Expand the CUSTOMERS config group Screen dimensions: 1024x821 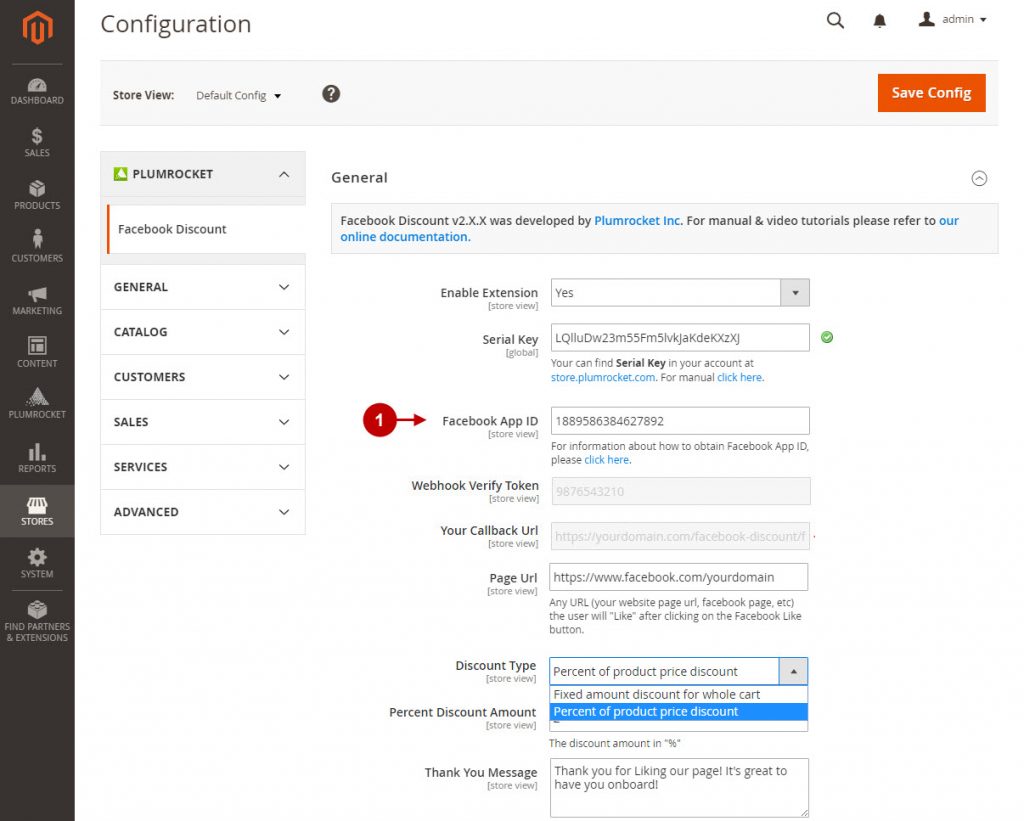pos(203,377)
